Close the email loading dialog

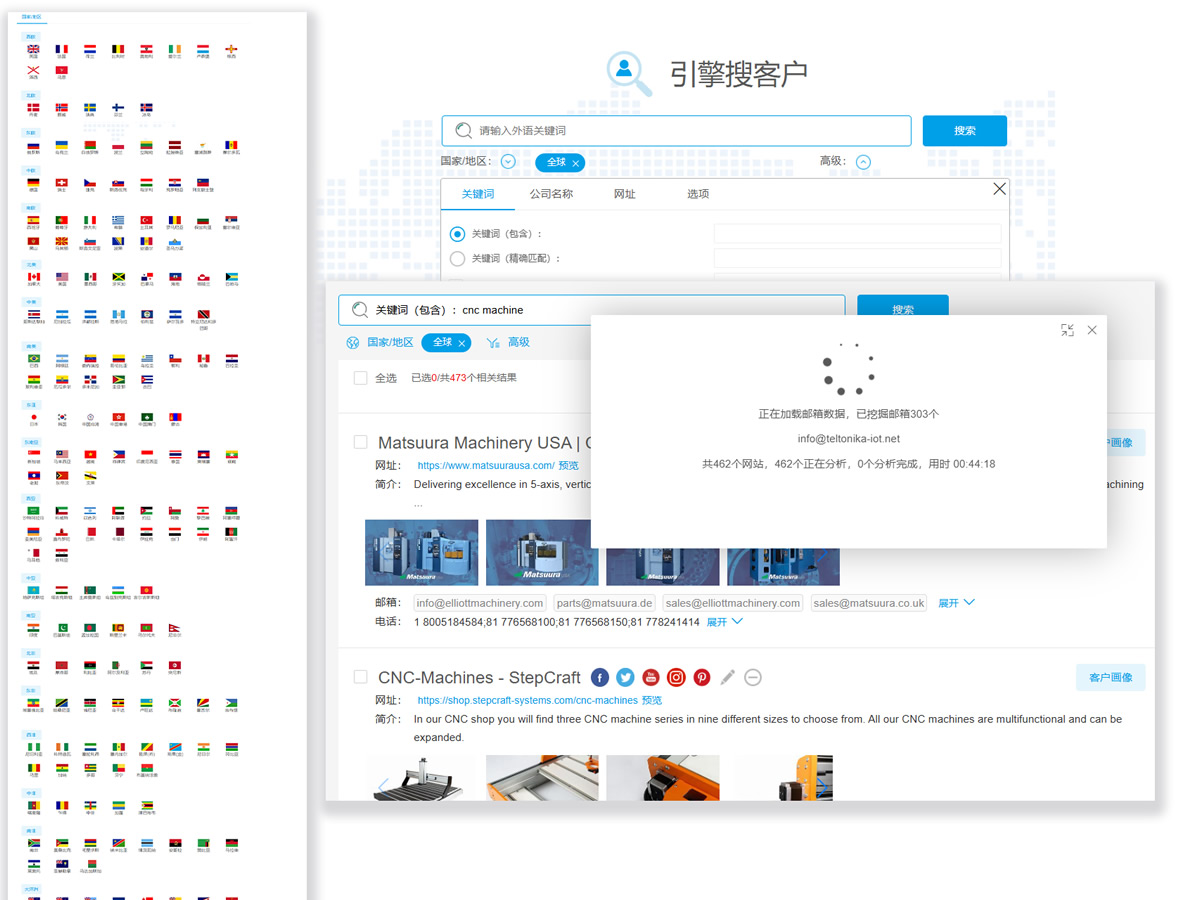coord(1092,330)
